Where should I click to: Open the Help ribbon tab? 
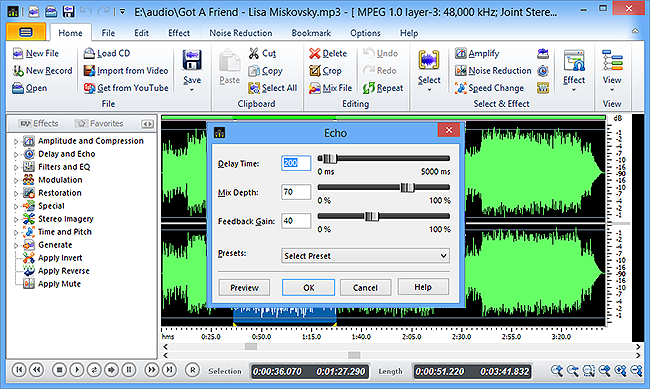409,33
